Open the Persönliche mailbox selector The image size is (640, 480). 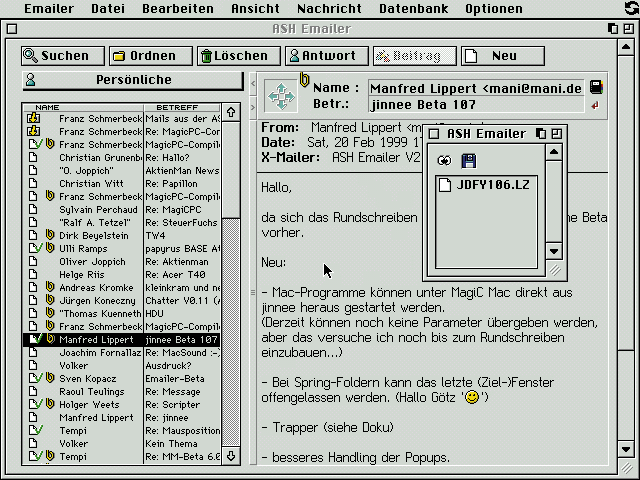[133, 80]
